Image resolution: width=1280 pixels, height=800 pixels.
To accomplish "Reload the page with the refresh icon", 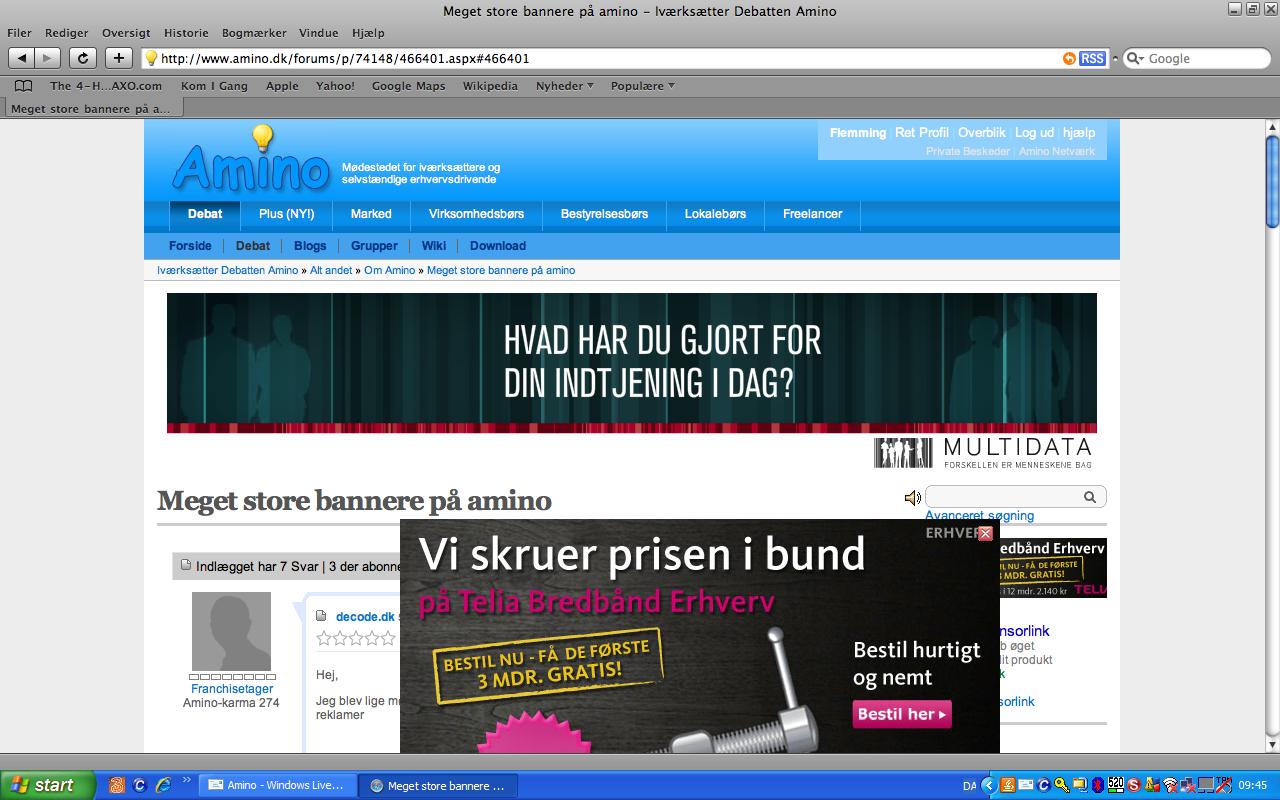I will [x=83, y=58].
